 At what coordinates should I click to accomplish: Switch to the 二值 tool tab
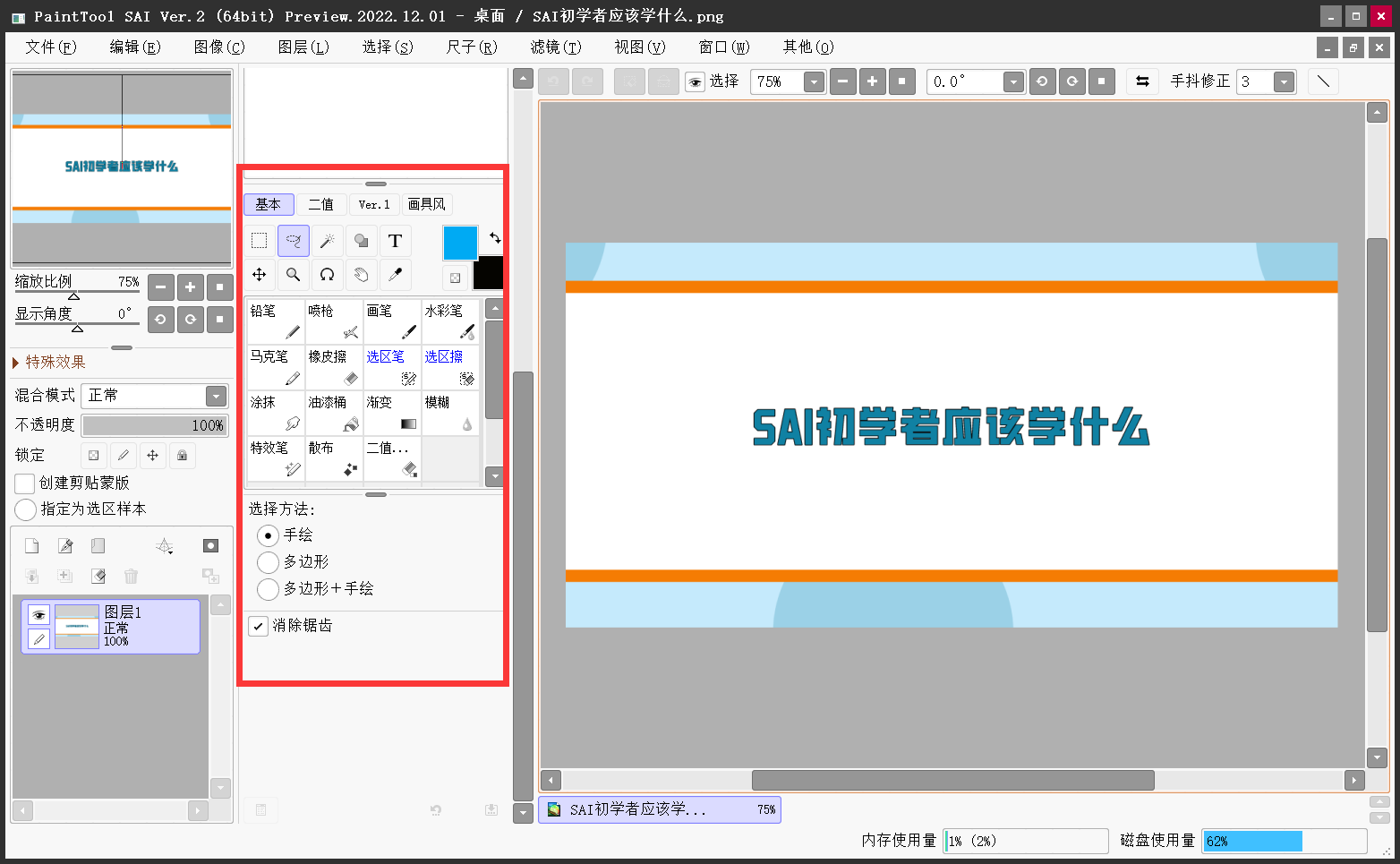click(321, 205)
